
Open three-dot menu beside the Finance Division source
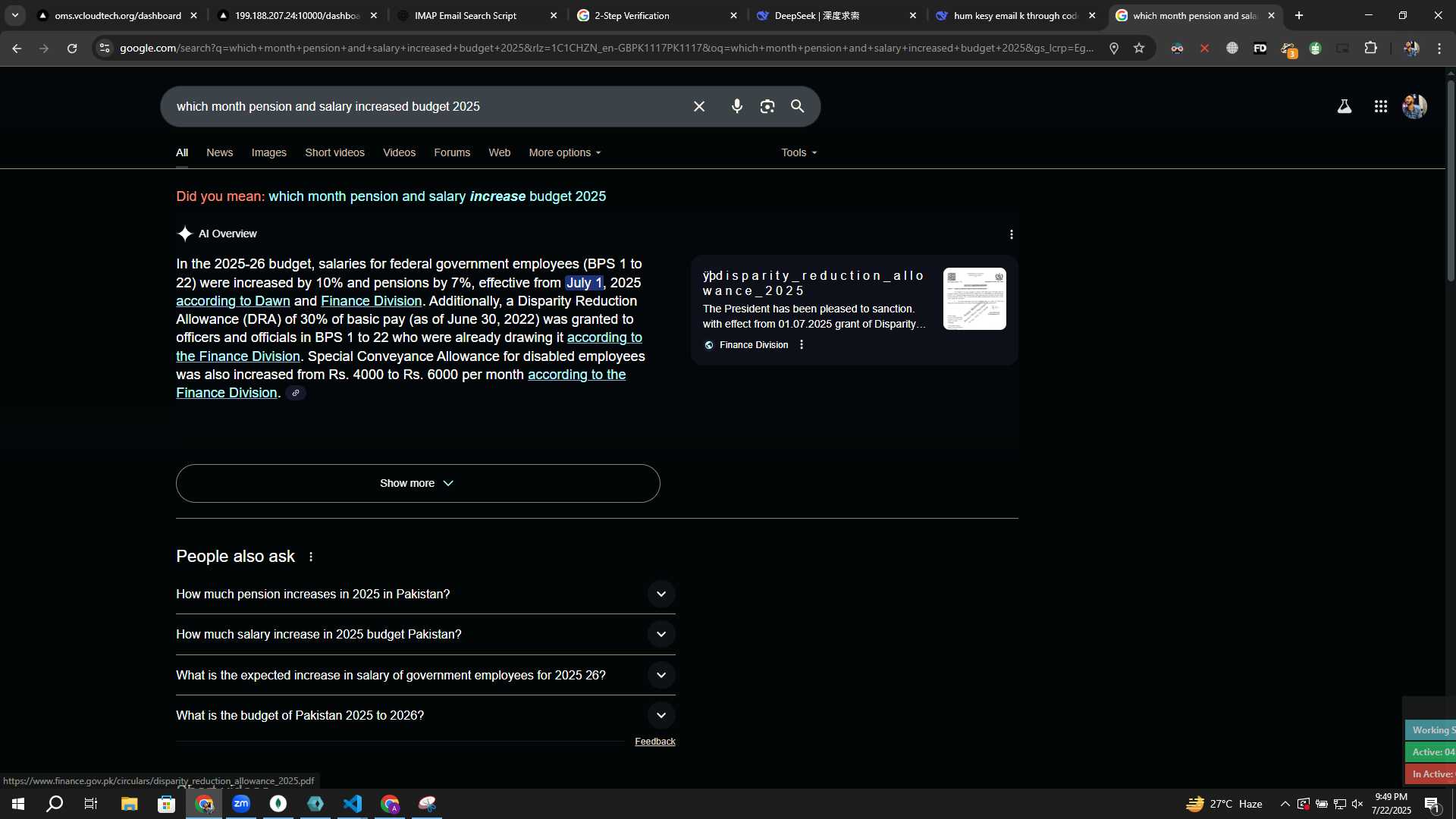(801, 345)
